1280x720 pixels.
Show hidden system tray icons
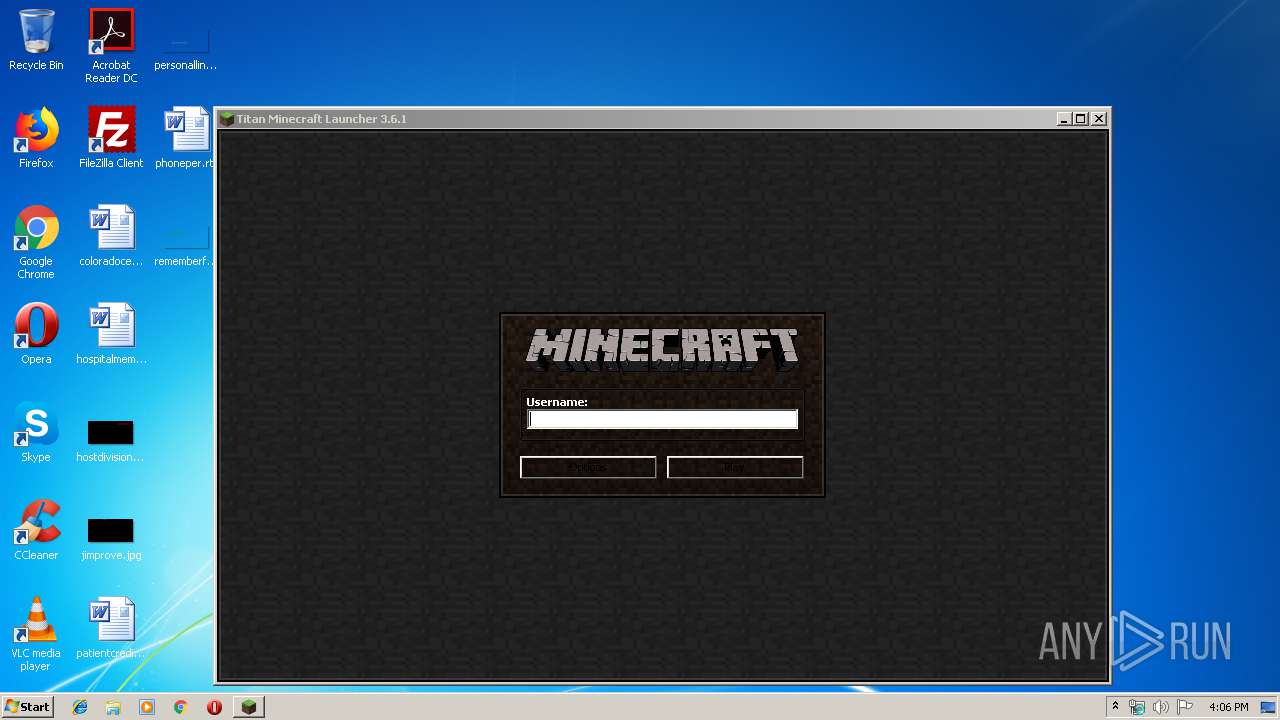tap(1115, 707)
